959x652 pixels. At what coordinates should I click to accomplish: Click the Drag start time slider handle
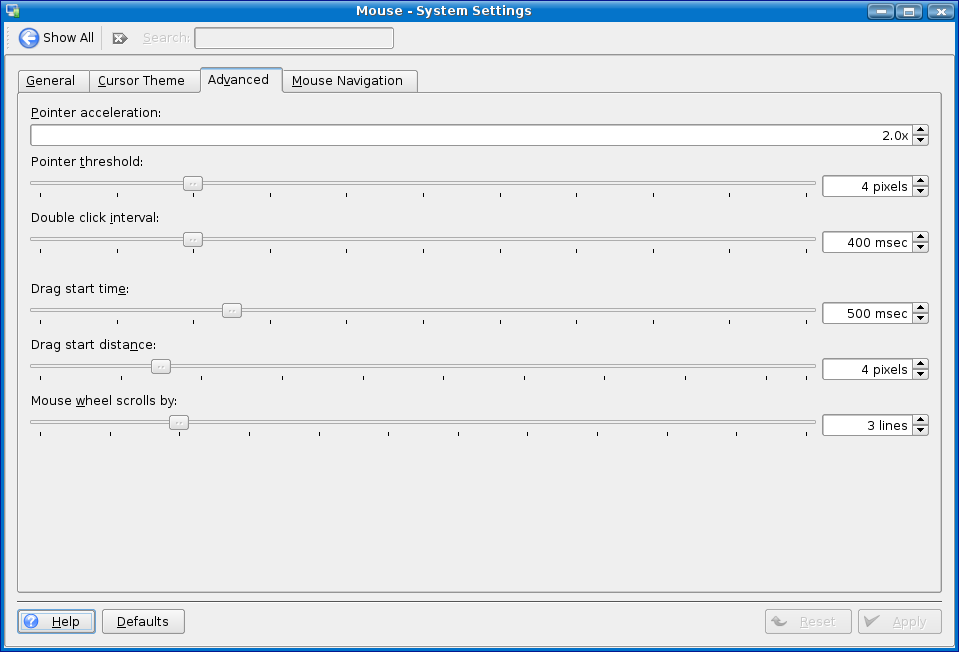coord(231,310)
